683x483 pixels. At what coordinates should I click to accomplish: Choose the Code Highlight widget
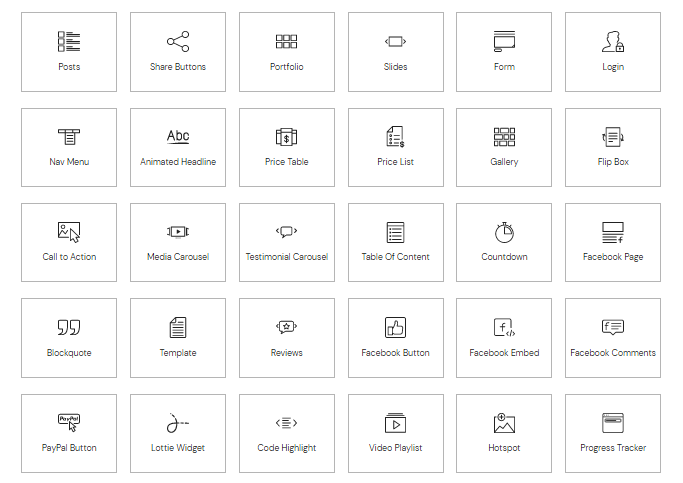(x=287, y=433)
